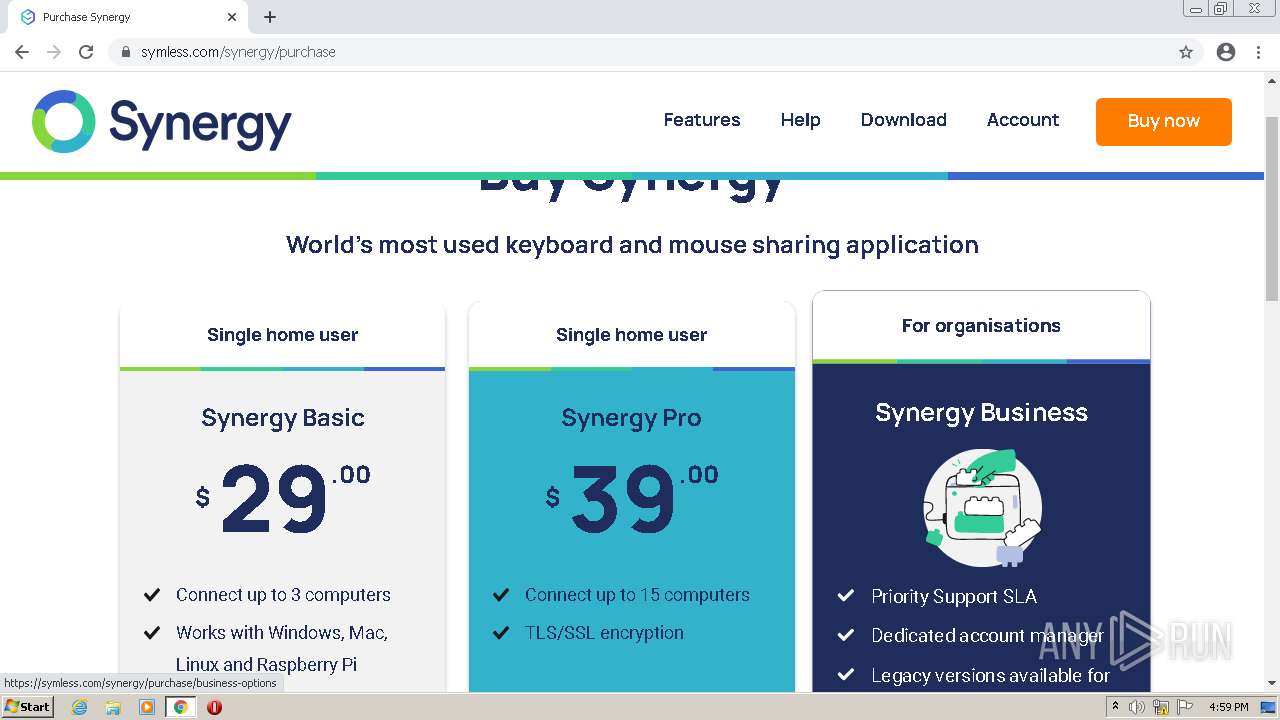Click the volume speaker tray icon

1137,707
